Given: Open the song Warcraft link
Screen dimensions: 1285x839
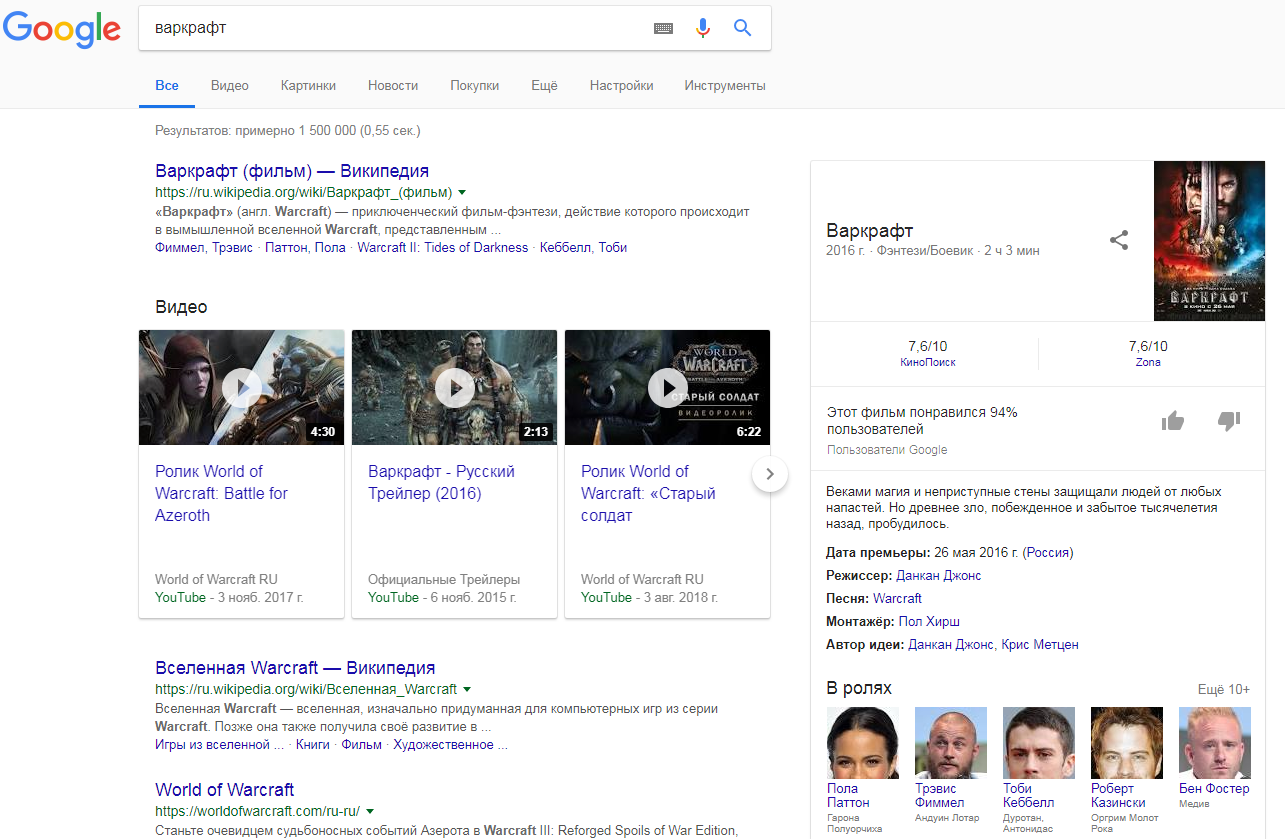Looking at the screenshot, I should point(897,599).
